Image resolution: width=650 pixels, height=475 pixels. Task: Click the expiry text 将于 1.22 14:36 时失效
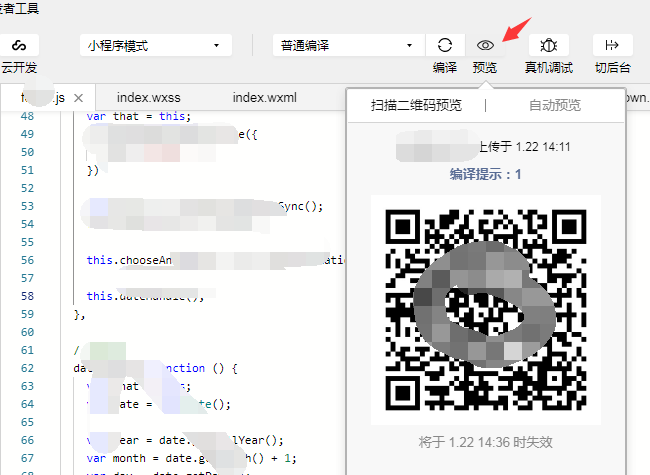(485, 442)
